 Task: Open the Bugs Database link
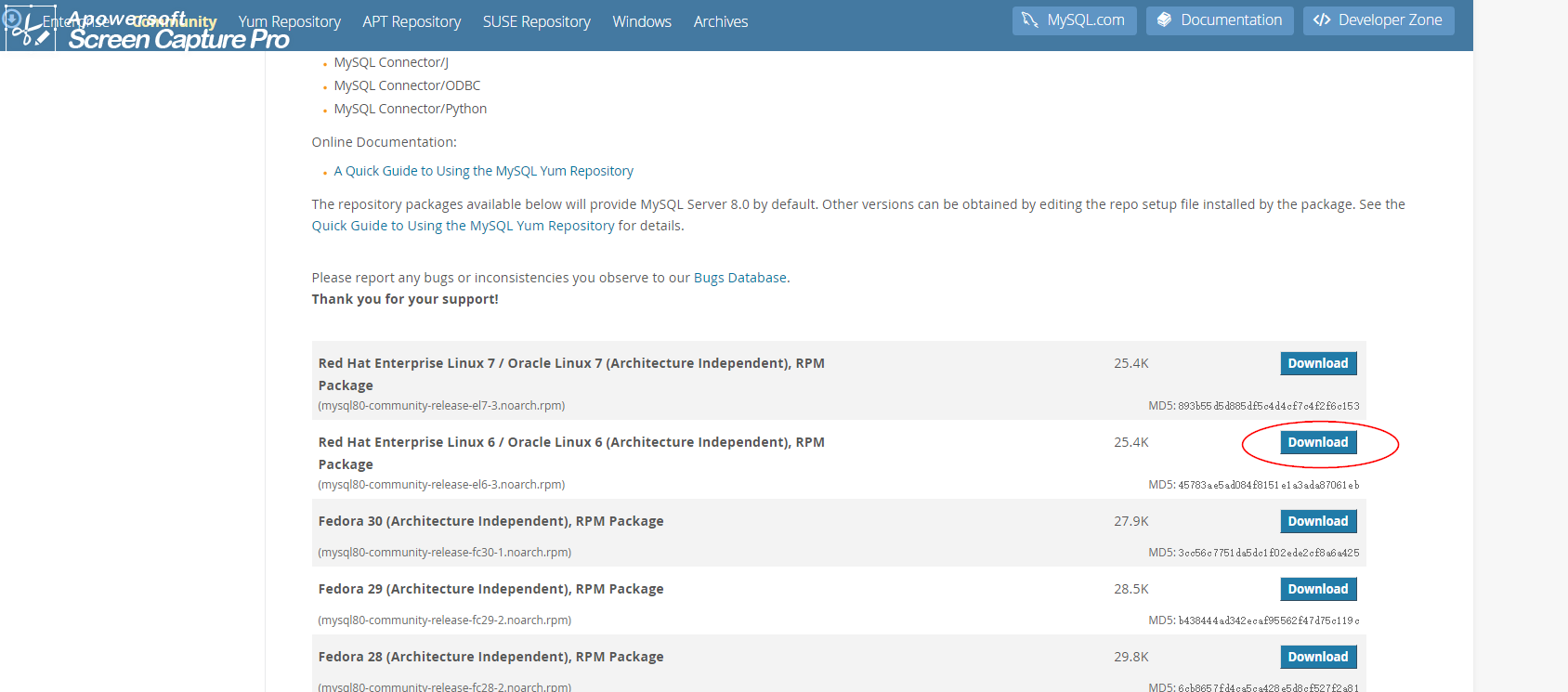[740, 278]
